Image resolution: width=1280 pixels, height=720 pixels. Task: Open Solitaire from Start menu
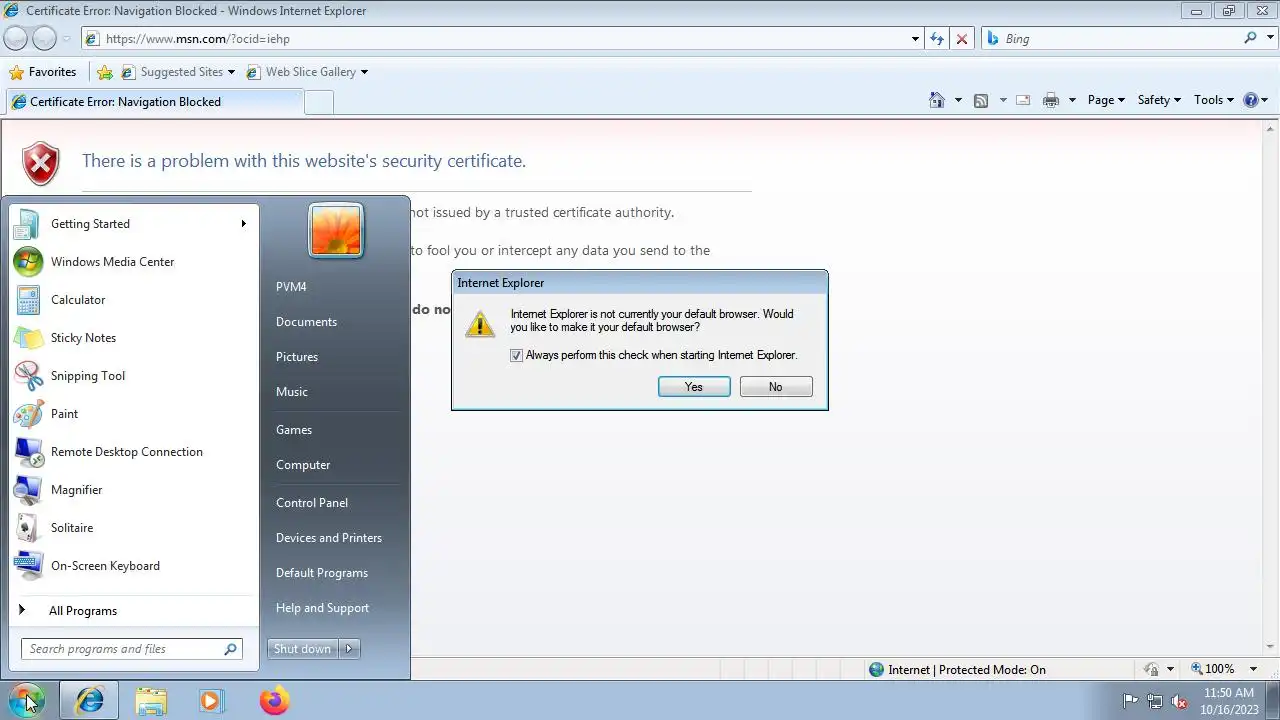point(132,528)
